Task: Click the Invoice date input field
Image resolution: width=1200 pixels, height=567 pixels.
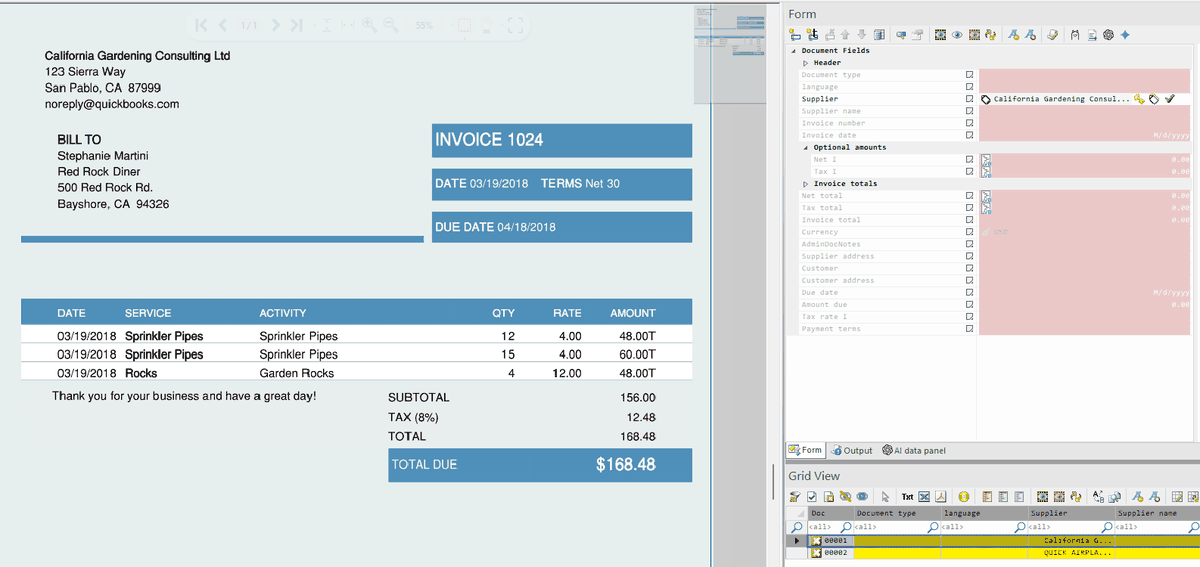Action: coord(1085,135)
